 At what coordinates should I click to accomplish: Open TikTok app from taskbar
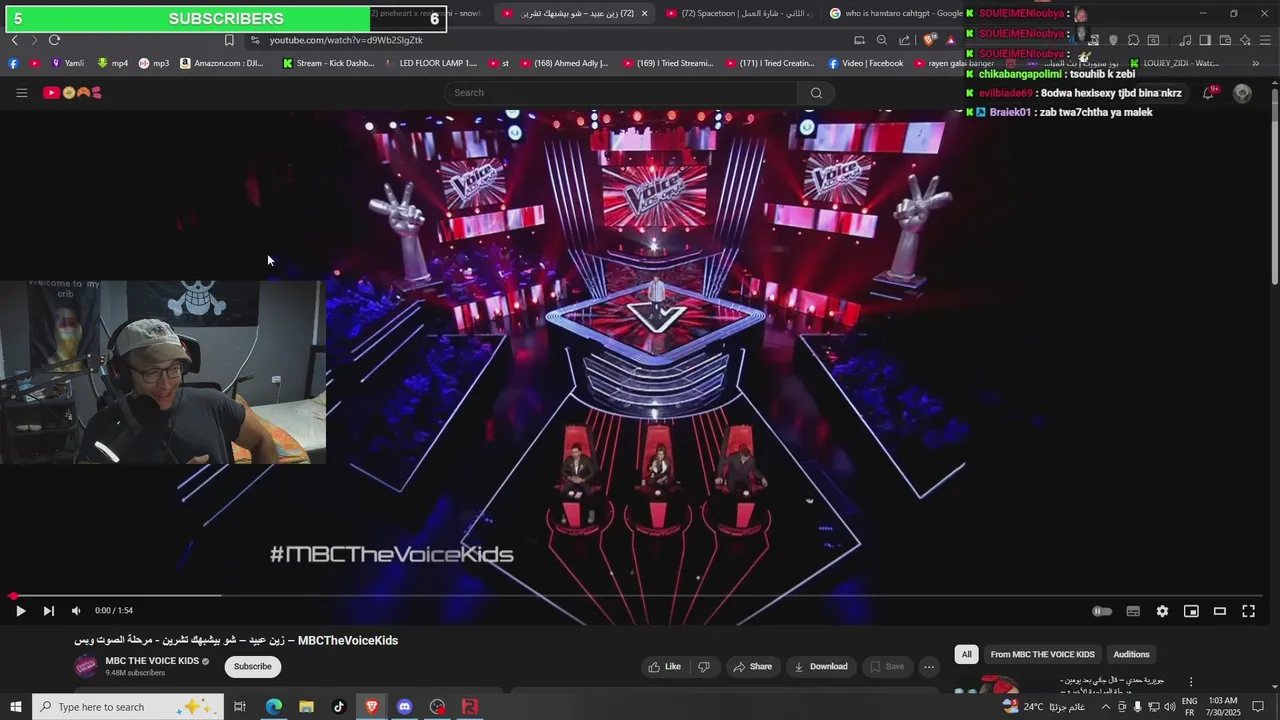(x=339, y=707)
